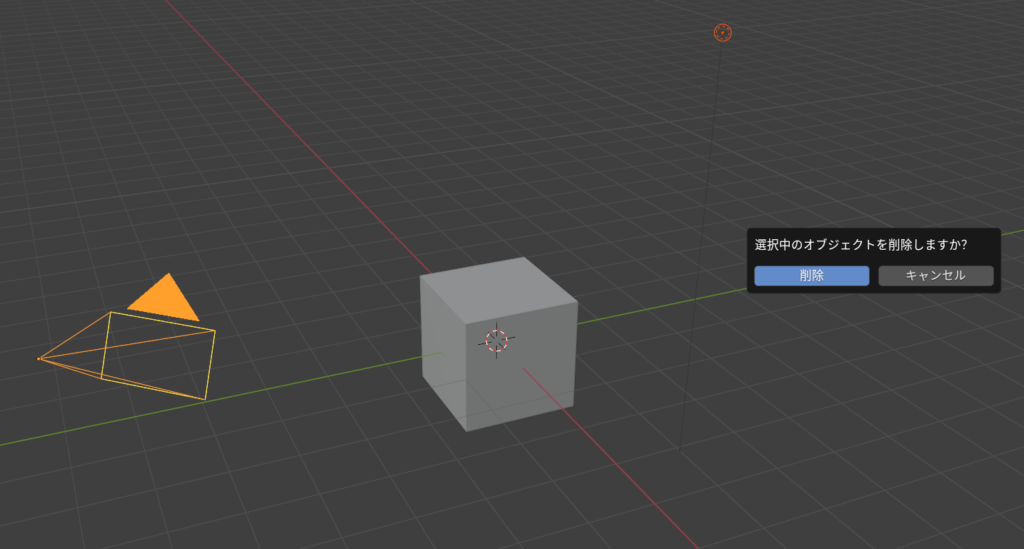
Task: Click the cube's top back corner
Action: (x=526, y=258)
